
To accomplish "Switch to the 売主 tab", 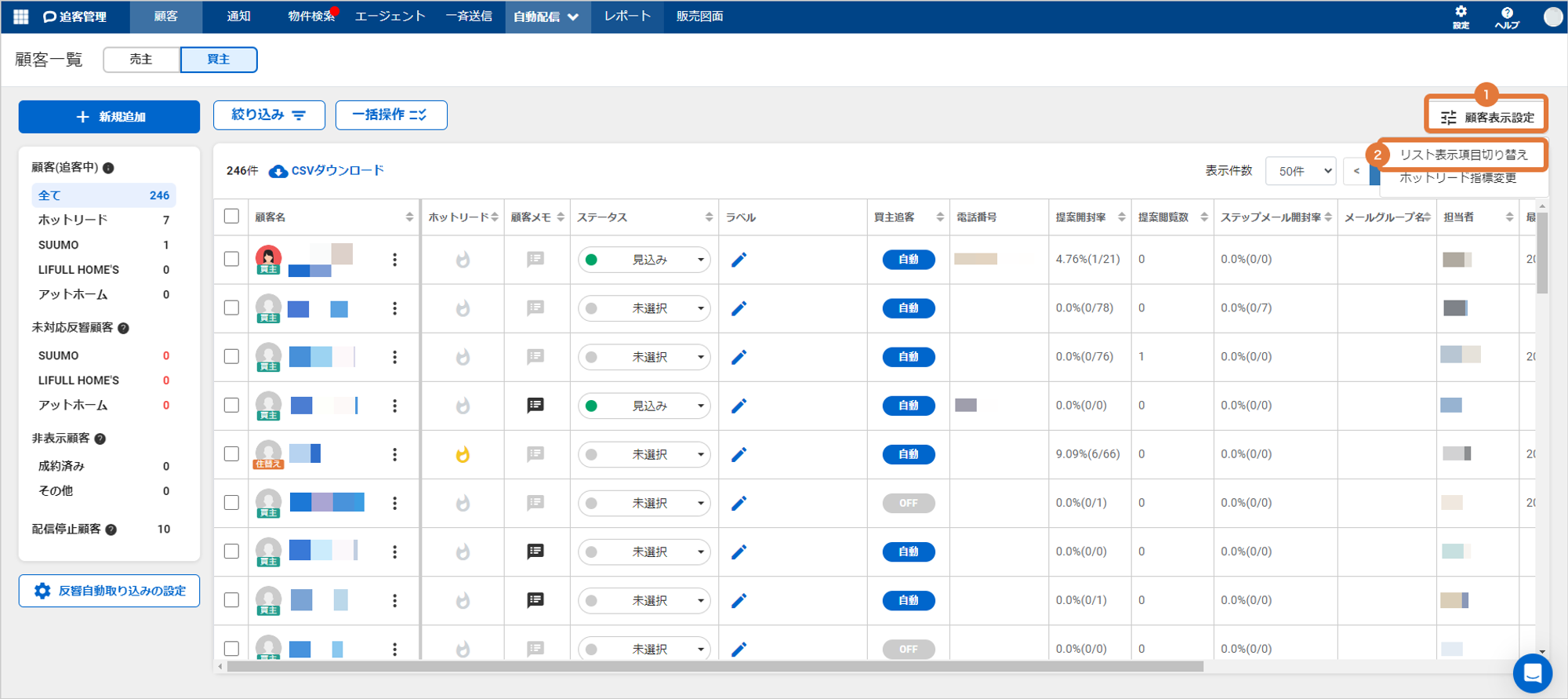I will point(141,60).
